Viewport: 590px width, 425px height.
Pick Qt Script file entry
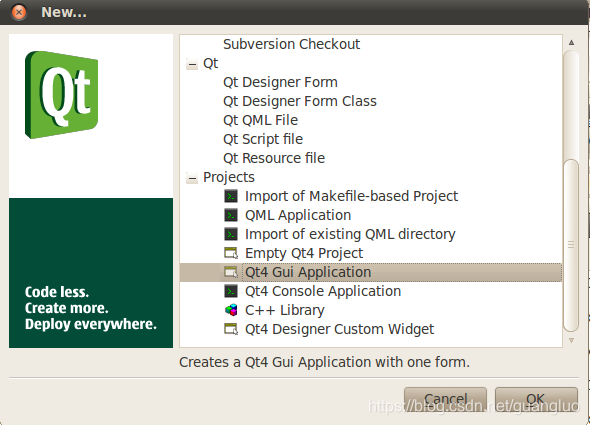coord(263,139)
